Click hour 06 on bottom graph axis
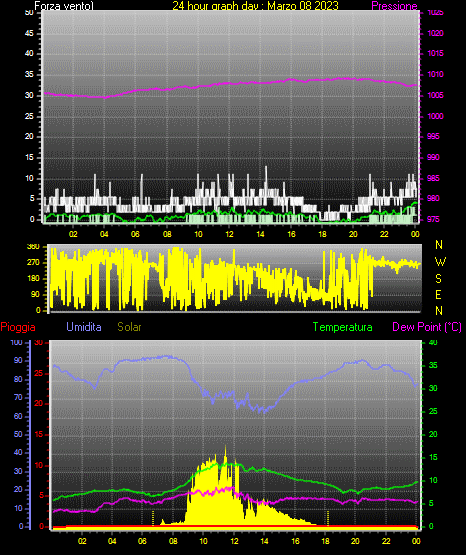This screenshot has width=466, height=555. coord(142,541)
